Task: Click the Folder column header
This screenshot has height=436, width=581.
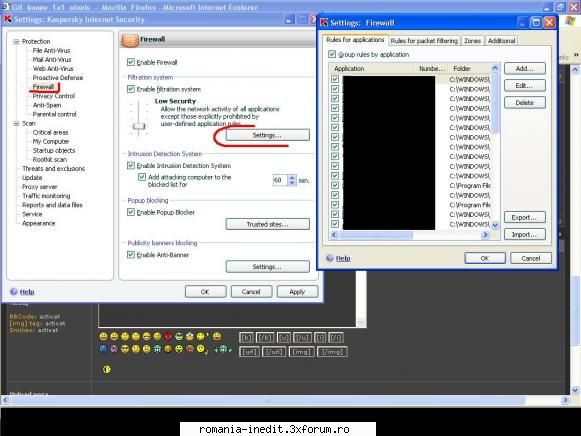Action: (470, 69)
